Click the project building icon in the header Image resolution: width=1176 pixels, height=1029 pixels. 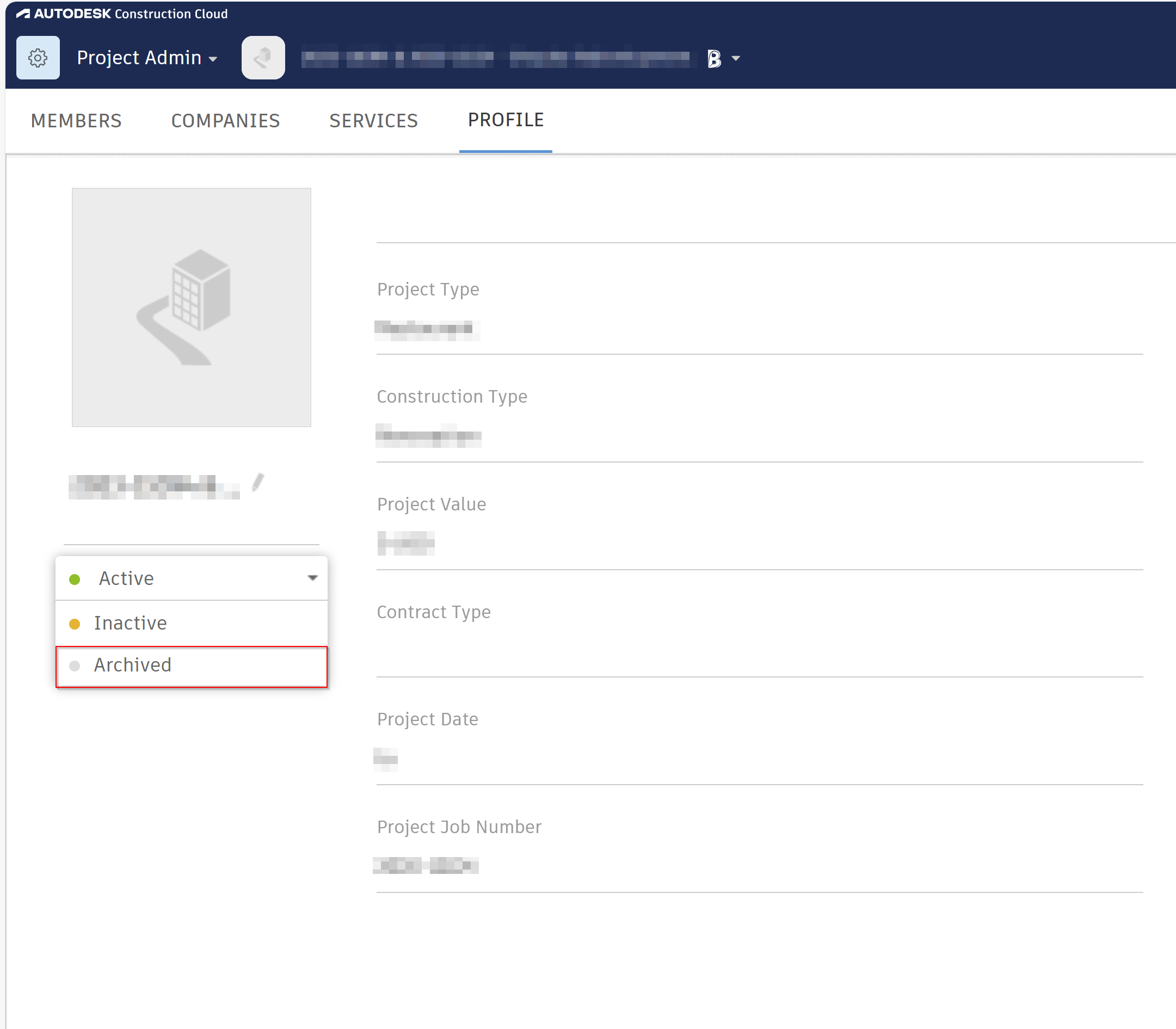coord(262,57)
